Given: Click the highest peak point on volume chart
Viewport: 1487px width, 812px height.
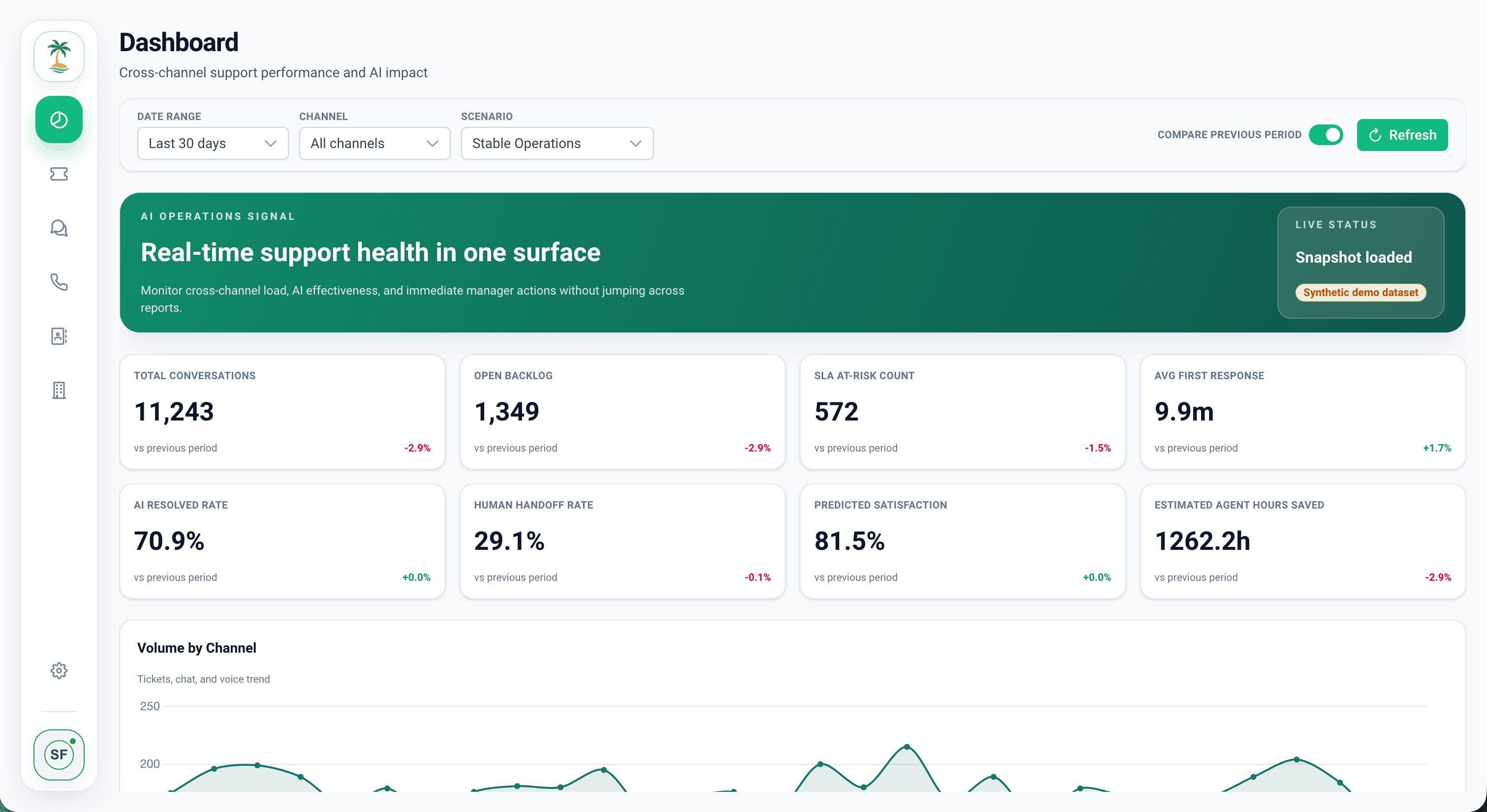Looking at the screenshot, I should click(x=907, y=747).
